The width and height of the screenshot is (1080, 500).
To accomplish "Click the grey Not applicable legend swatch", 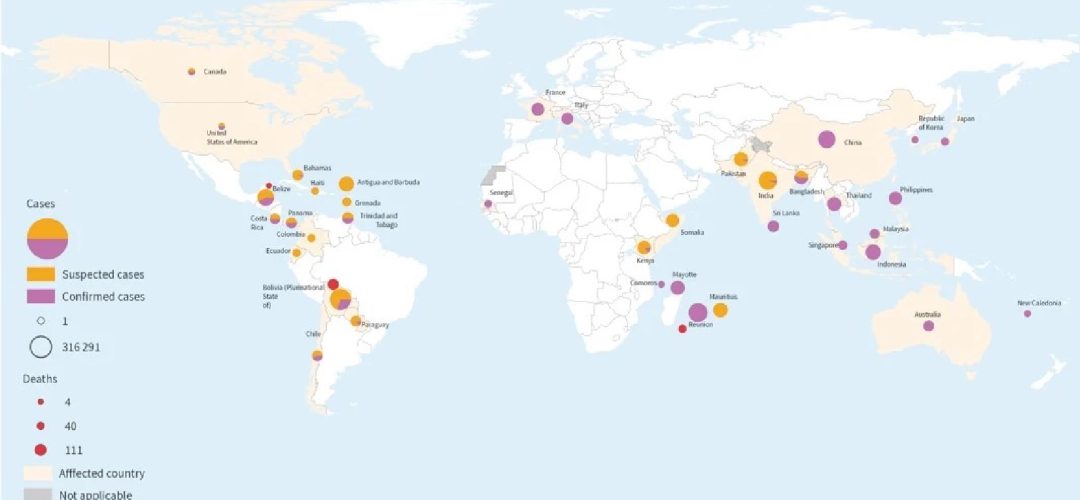I will coord(37,494).
